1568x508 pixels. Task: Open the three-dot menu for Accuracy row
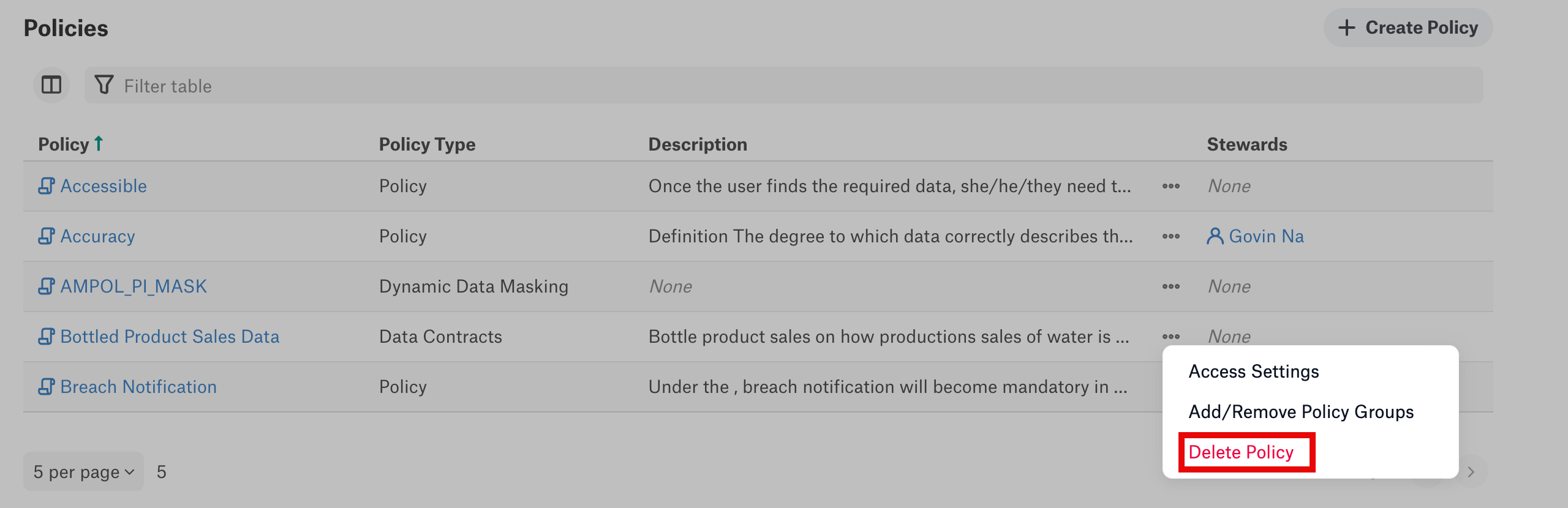(x=1170, y=236)
